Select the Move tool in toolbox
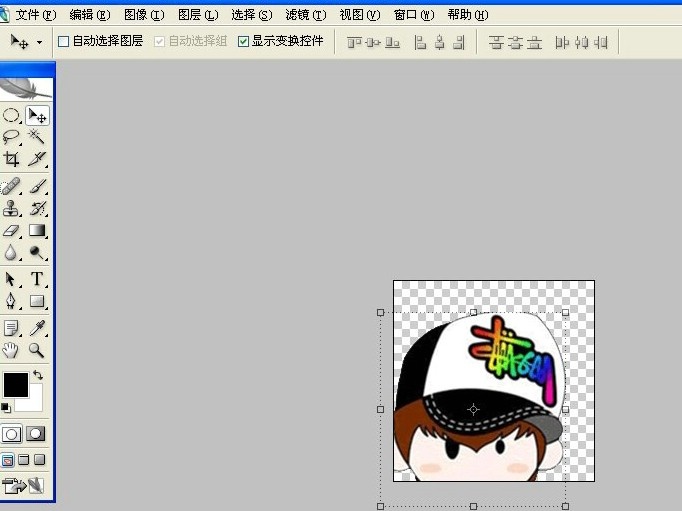 click(x=37, y=116)
